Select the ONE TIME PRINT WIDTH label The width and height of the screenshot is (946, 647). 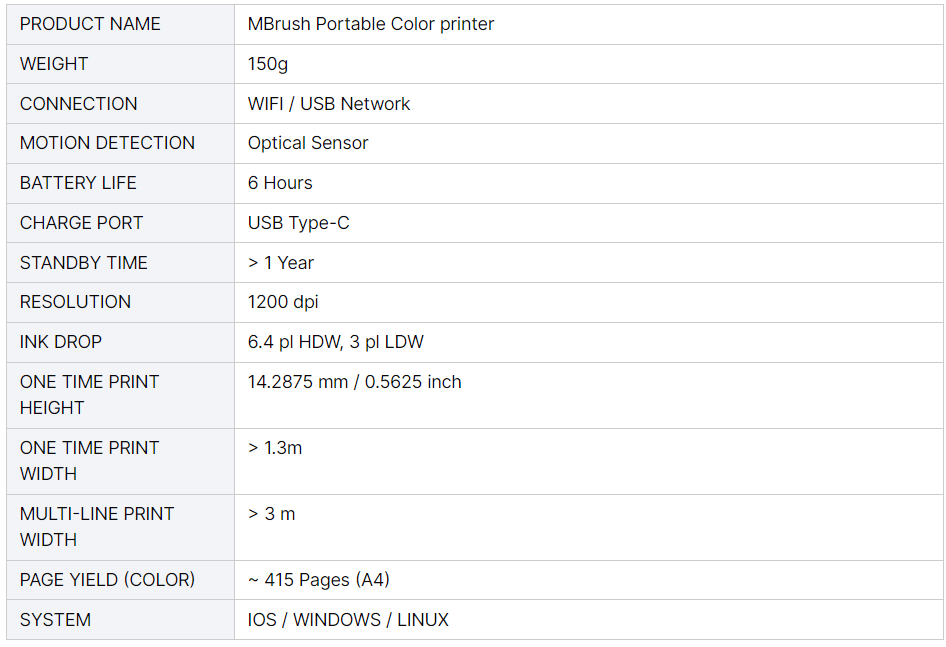[x=89, y=461]
